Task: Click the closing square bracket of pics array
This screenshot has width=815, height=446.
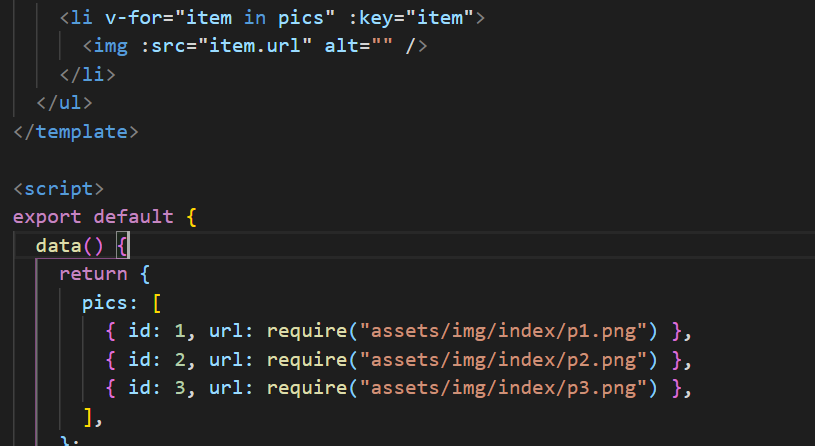Action: (x=88, y=416)
